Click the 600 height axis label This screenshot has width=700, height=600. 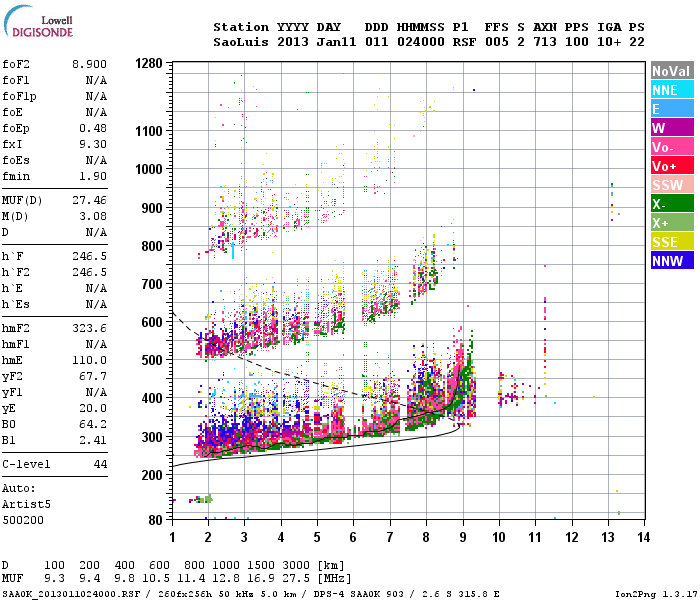pos(152,322)
